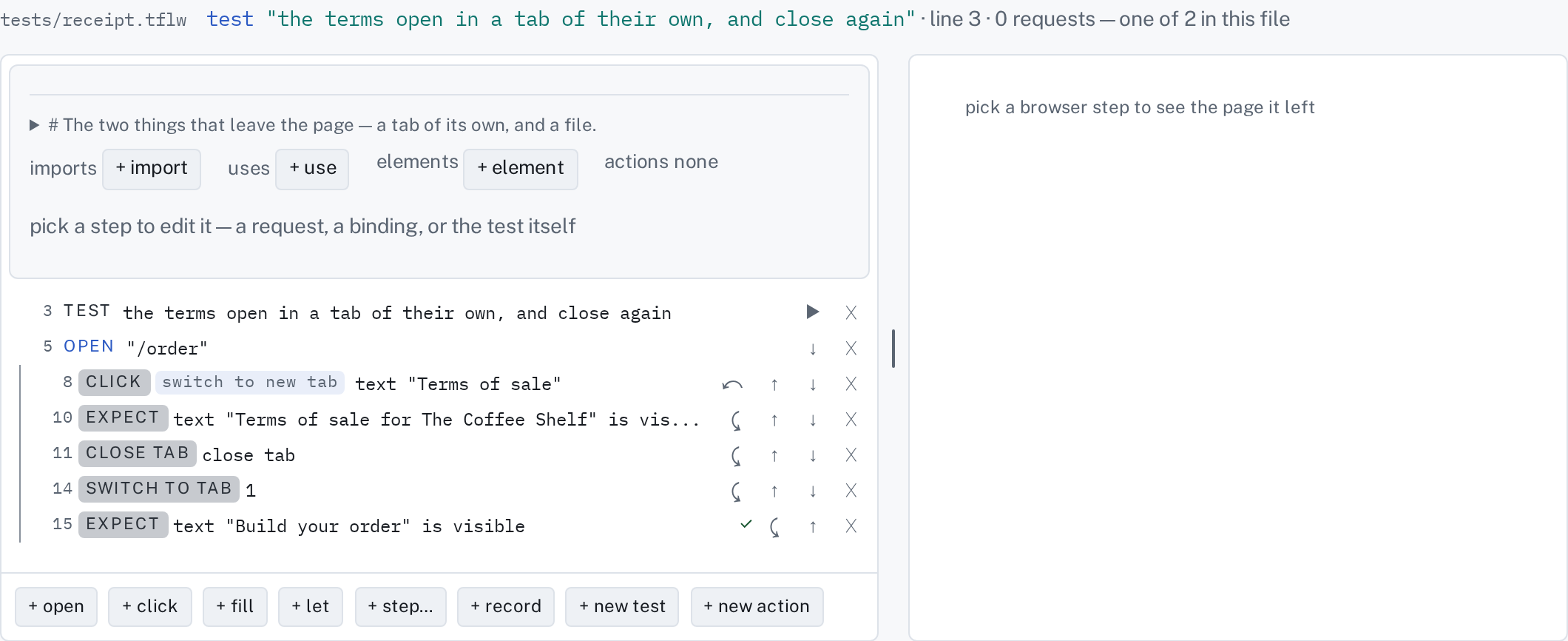1568x641 pixels.
Task: Delete the TEST line 3 with its X
Action: pos(851,313)
